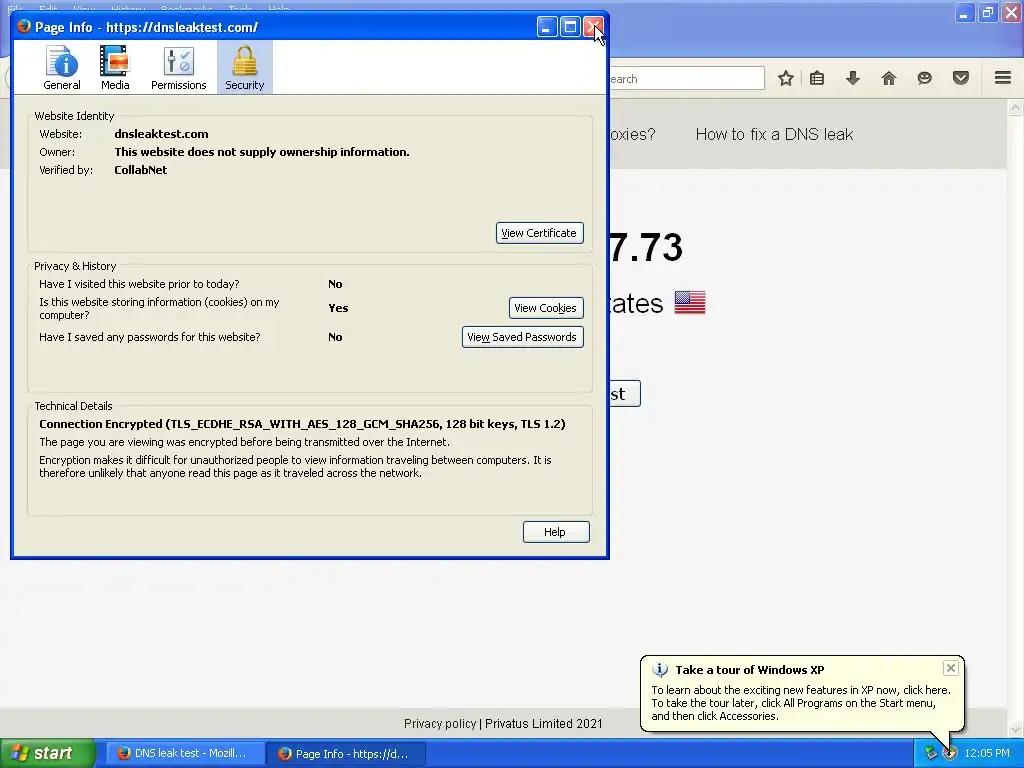Click the Firefox search input field
This screenshot has width=1024, height=768.
(x=686, y=78)
